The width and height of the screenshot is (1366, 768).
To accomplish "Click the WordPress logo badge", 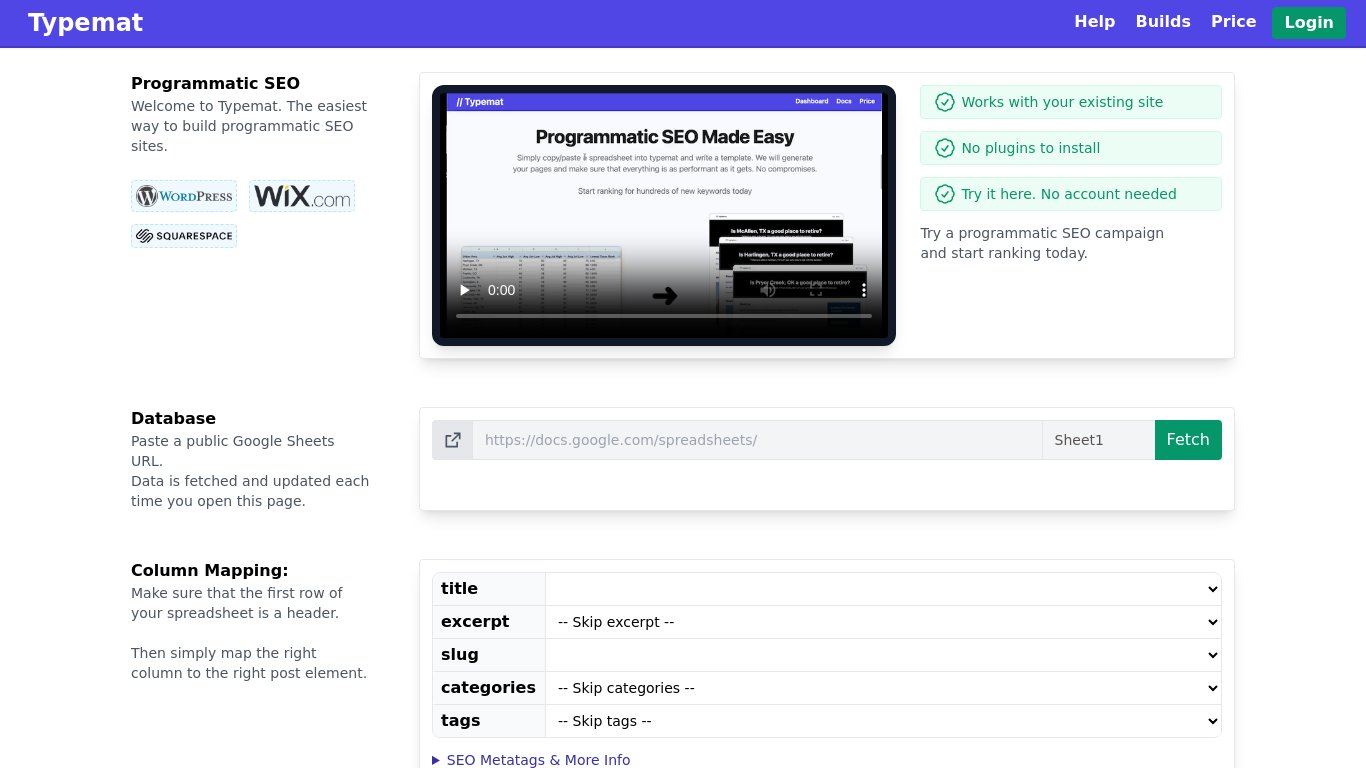I will pos(184,196).
